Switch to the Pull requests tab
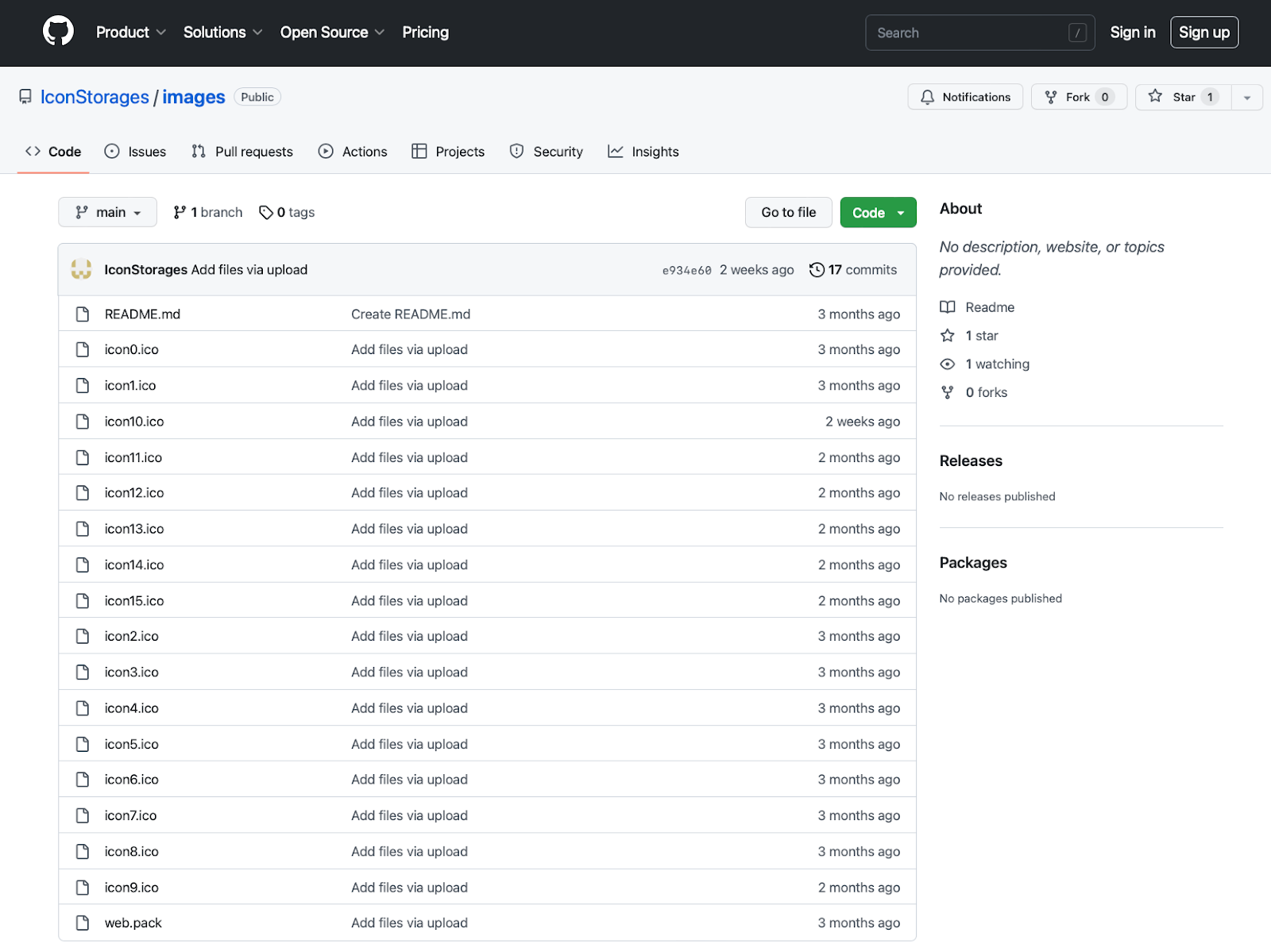 (242, 152)
